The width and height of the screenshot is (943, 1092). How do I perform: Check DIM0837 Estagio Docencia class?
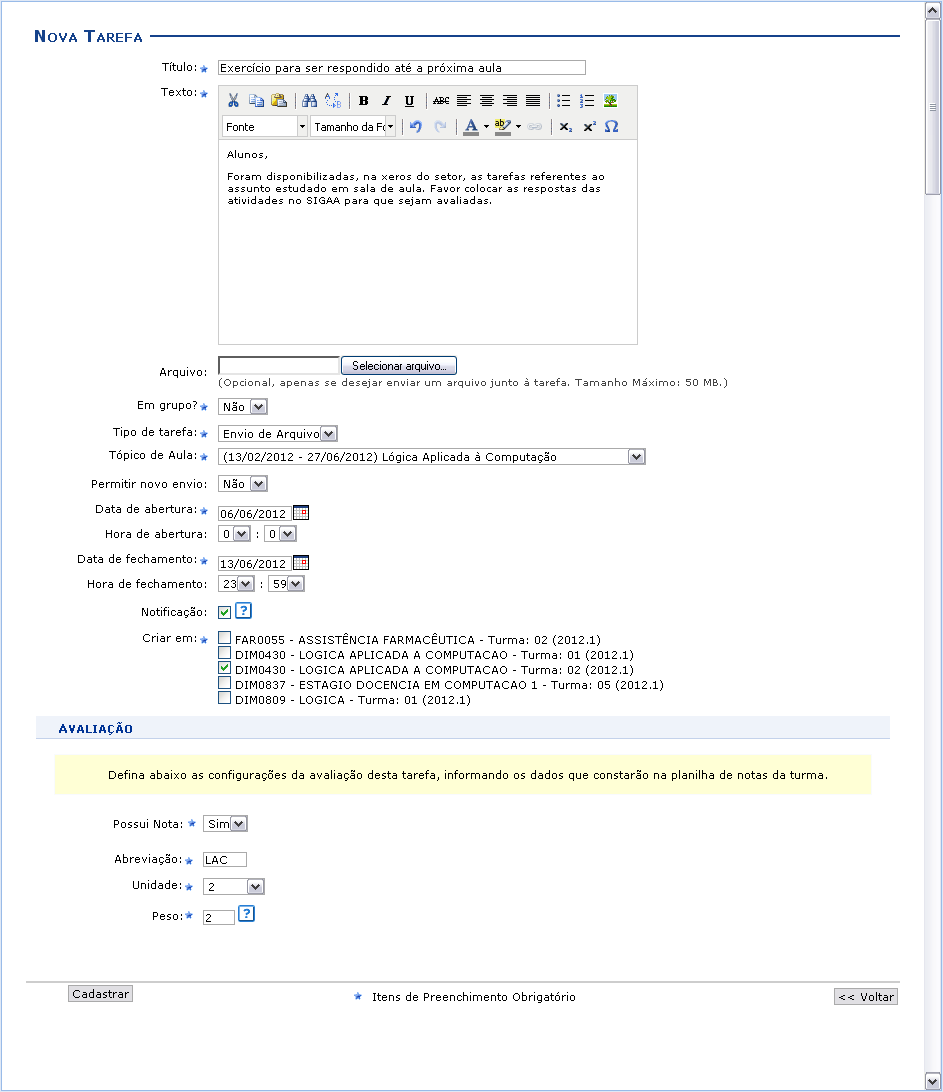[x=224, y=683]
